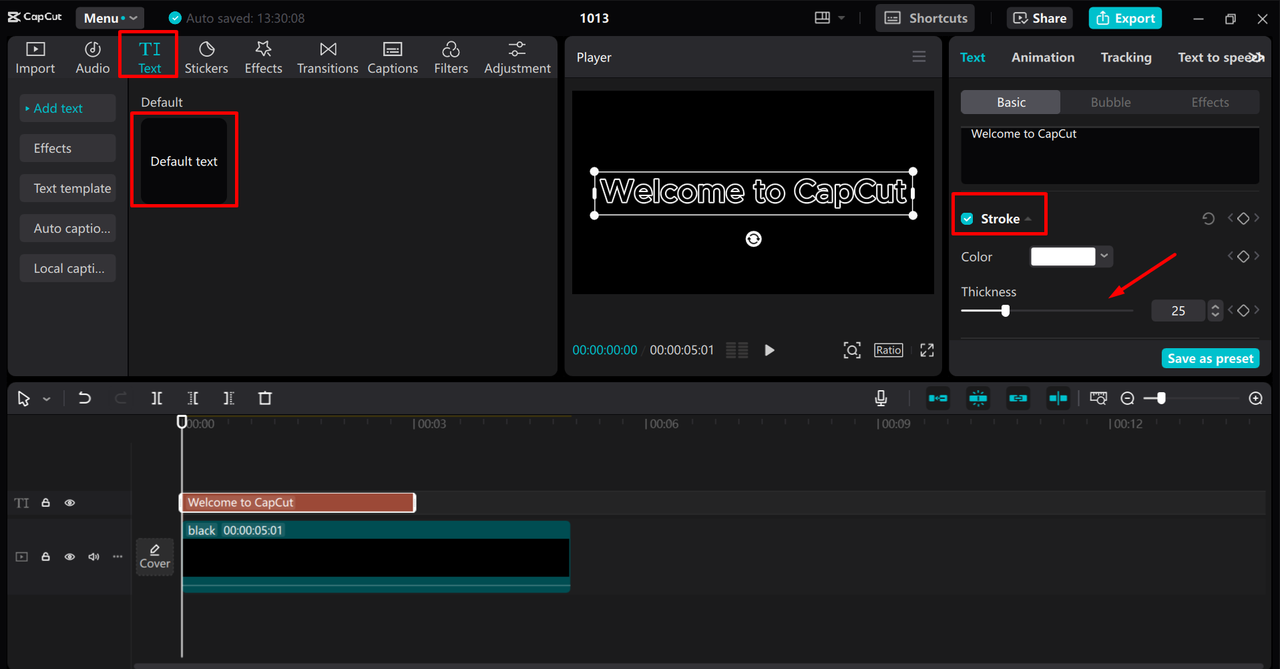1280x669 pixels.
Task: Open Text template in left sidebar
Action: point(68,188)
